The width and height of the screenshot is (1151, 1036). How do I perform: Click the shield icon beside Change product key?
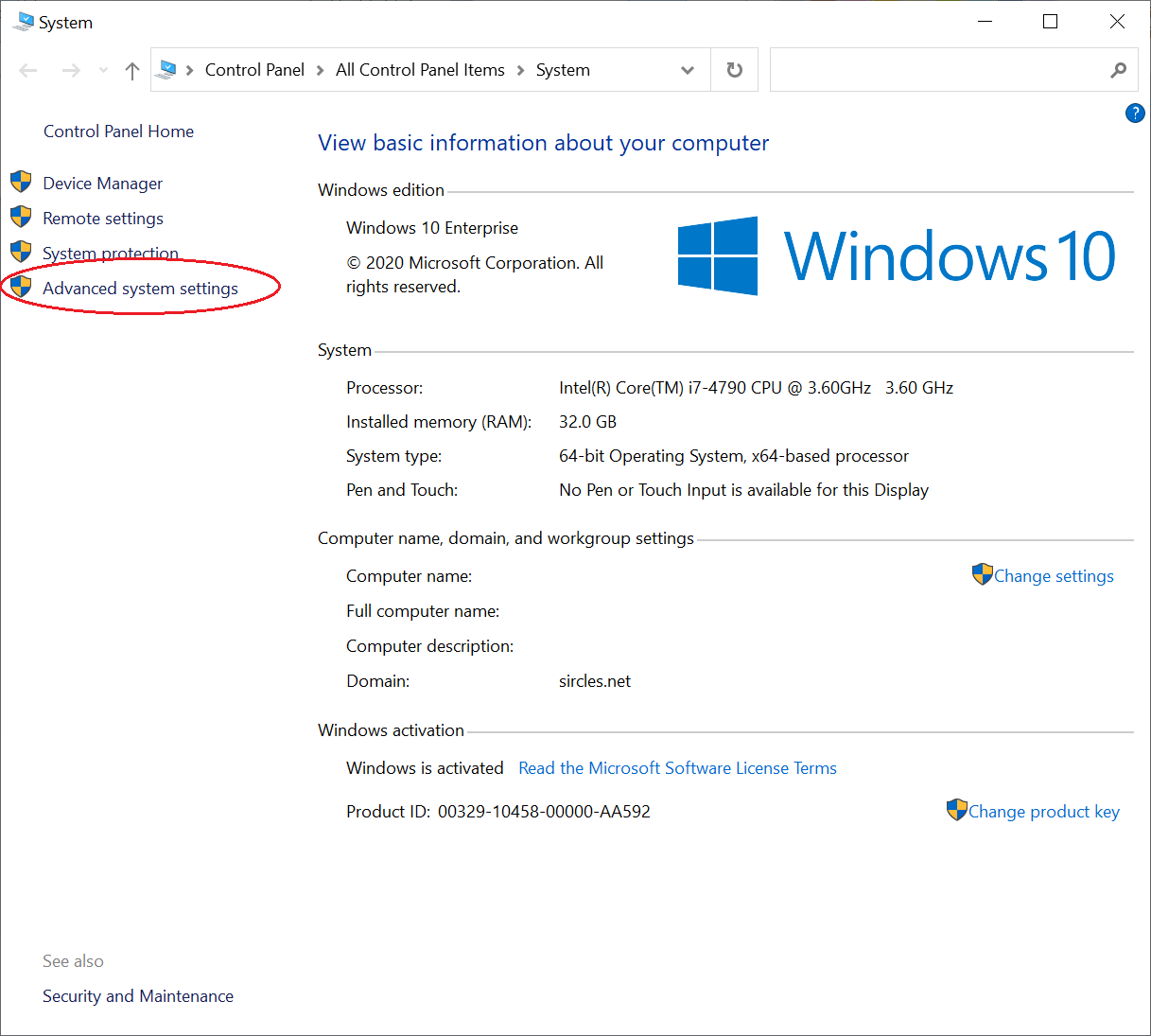(957, 810)
